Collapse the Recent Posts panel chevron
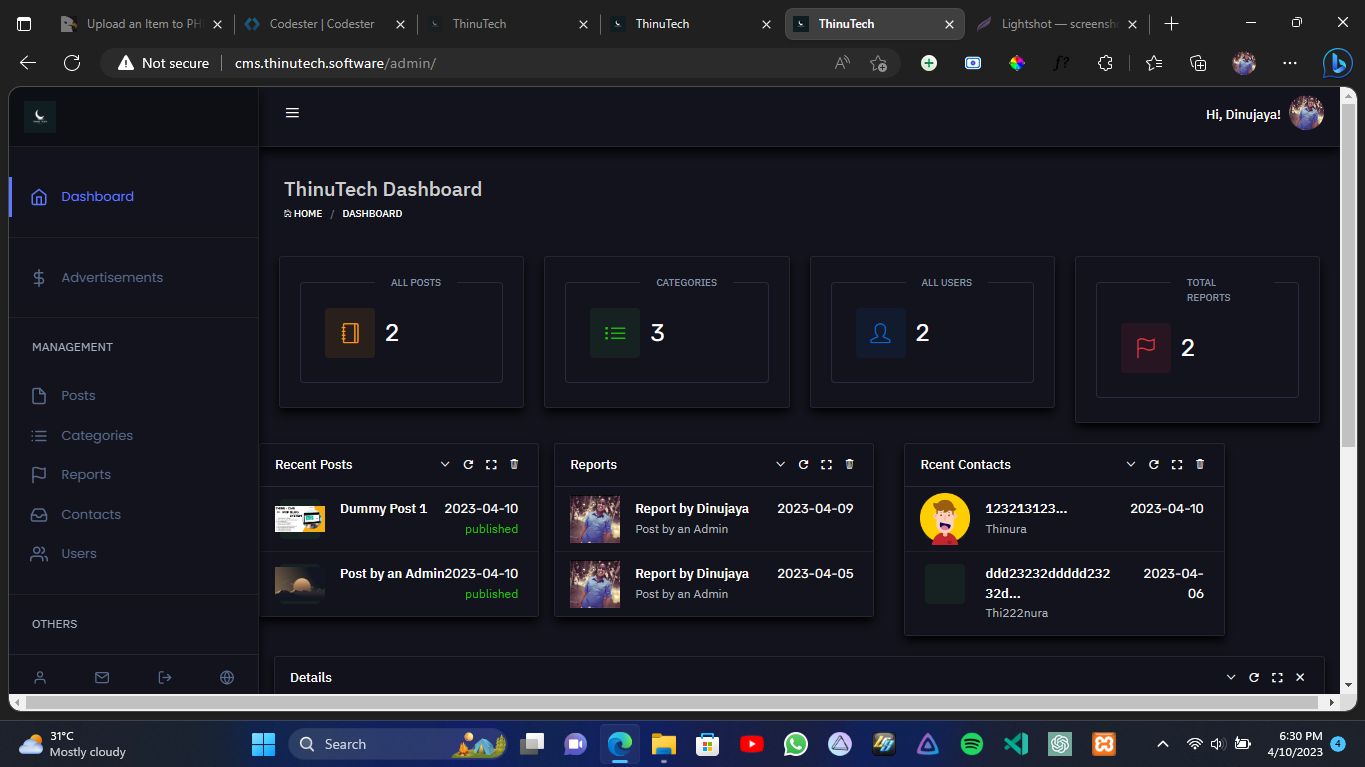 (x=445, y=464)
